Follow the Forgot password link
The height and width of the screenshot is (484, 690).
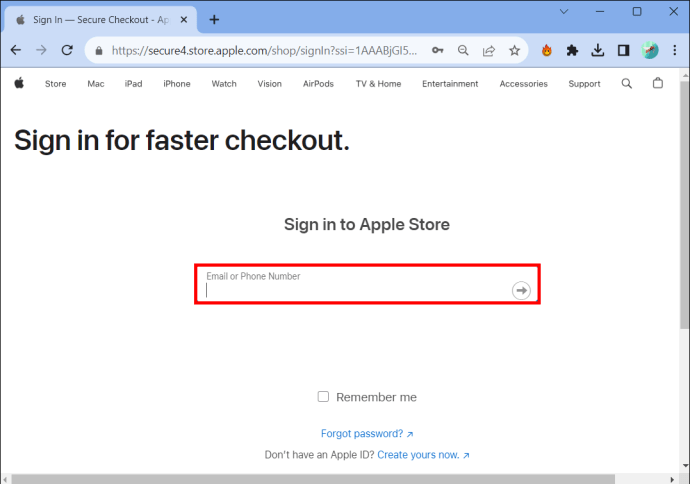click(x=367, y=433)
